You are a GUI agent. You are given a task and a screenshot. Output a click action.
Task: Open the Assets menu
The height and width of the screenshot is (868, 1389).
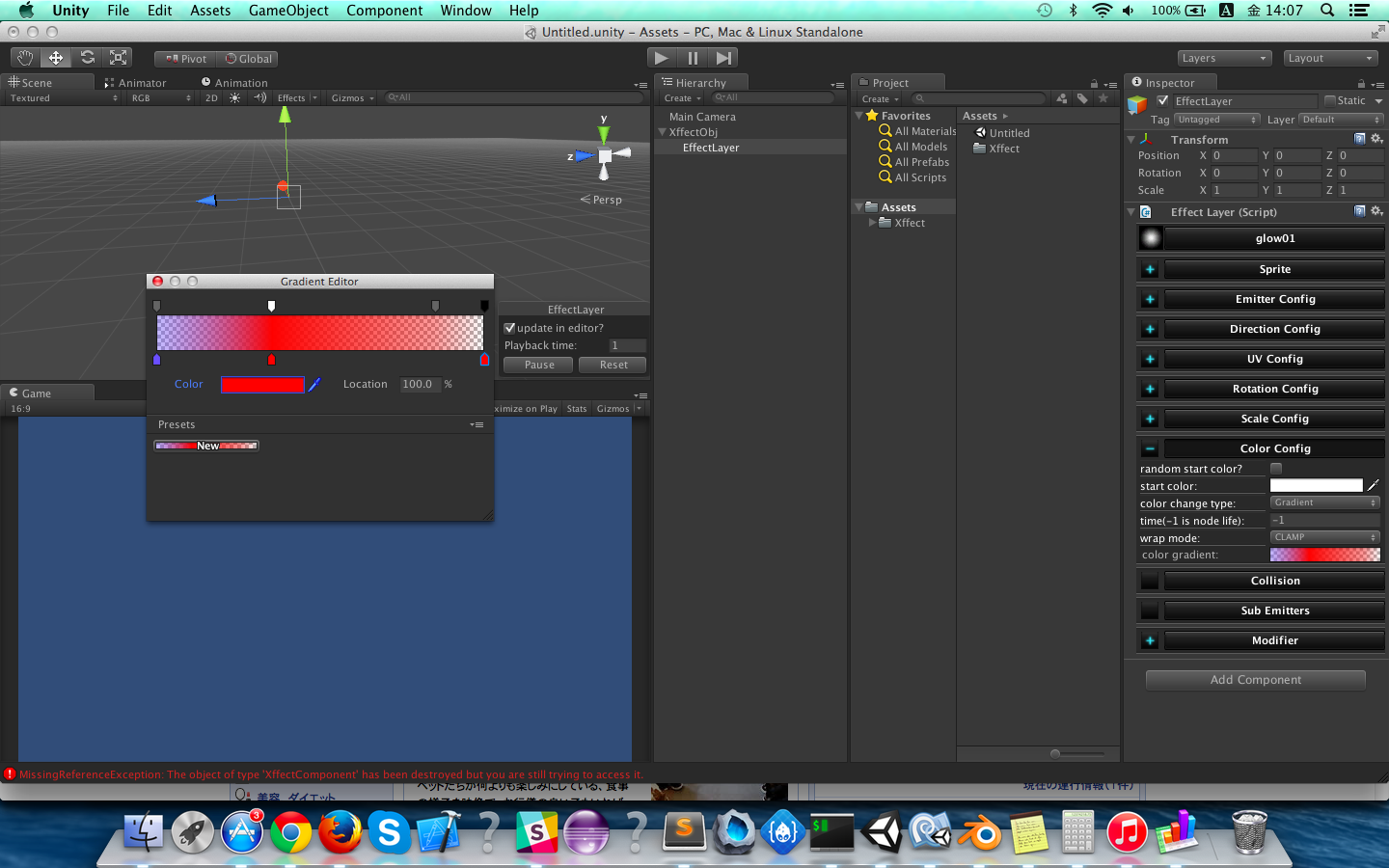210,11
